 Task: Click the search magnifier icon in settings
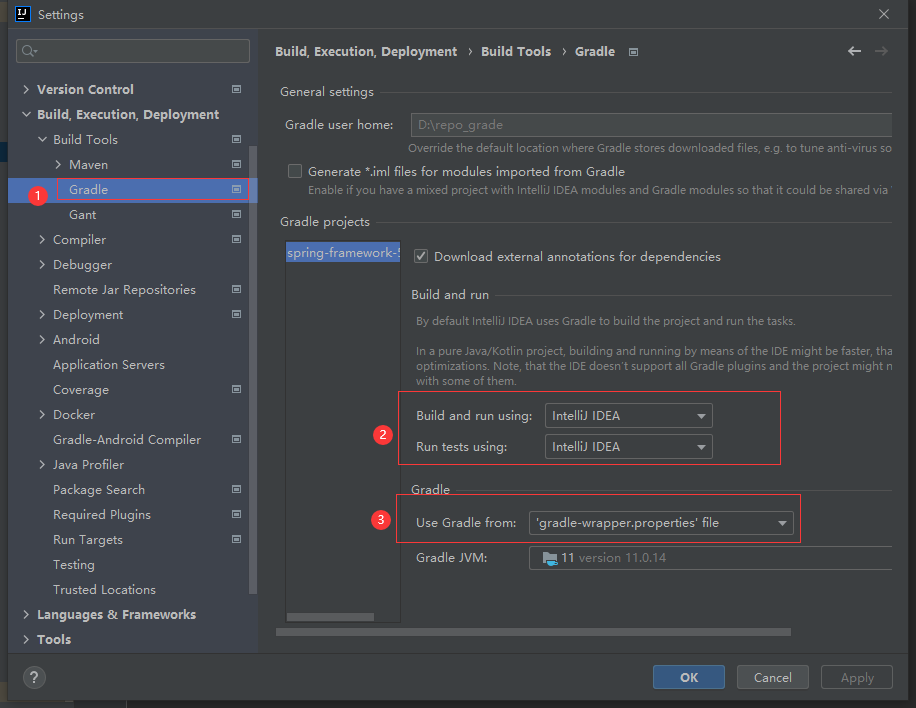[29, 51]
